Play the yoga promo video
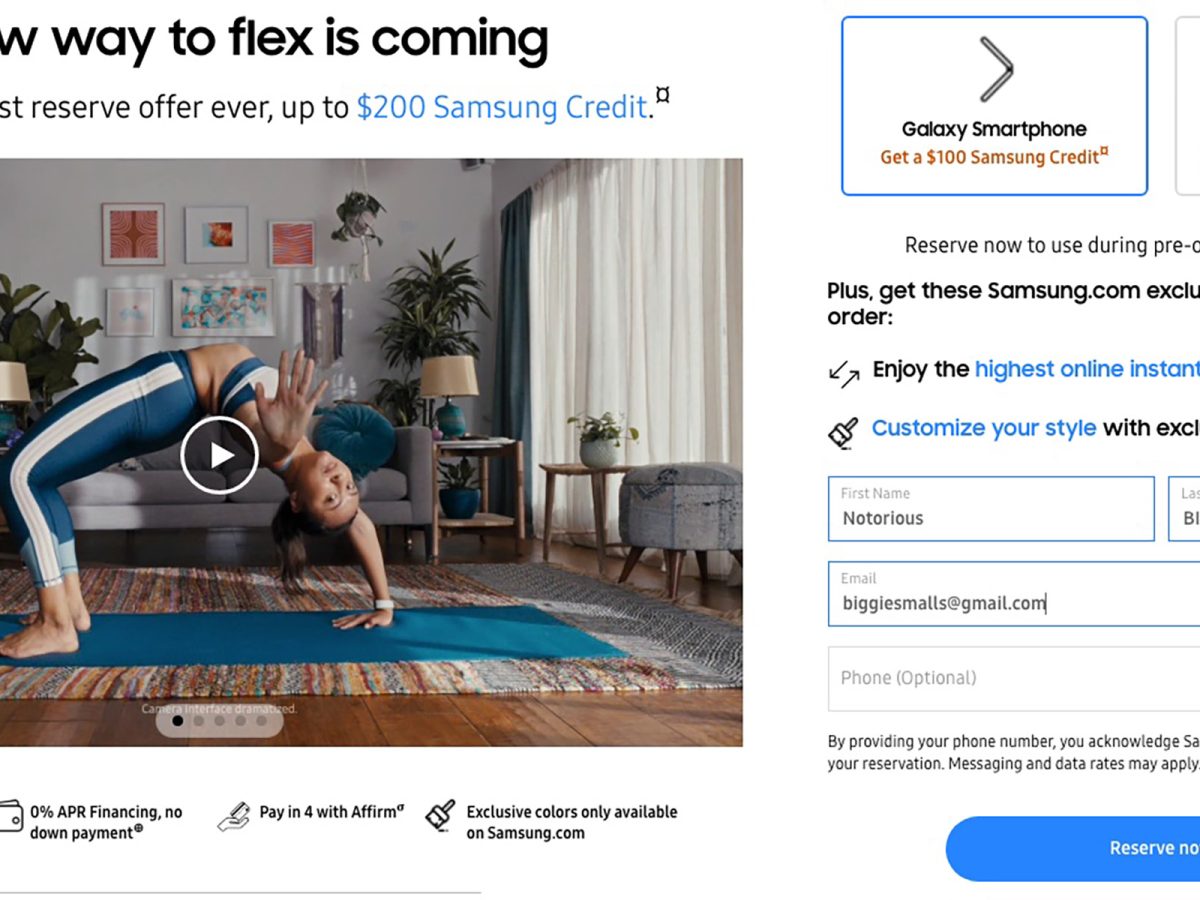The height and width of the screenshot is (900, 1200). [220, 455]
